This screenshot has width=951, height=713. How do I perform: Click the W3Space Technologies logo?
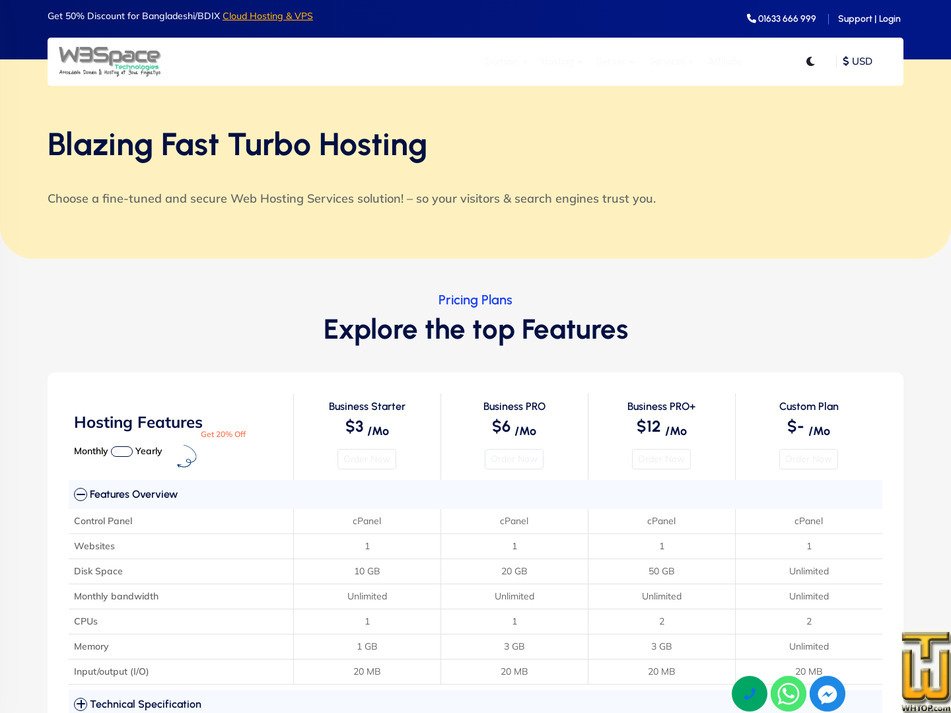click(x=110, y=61)
